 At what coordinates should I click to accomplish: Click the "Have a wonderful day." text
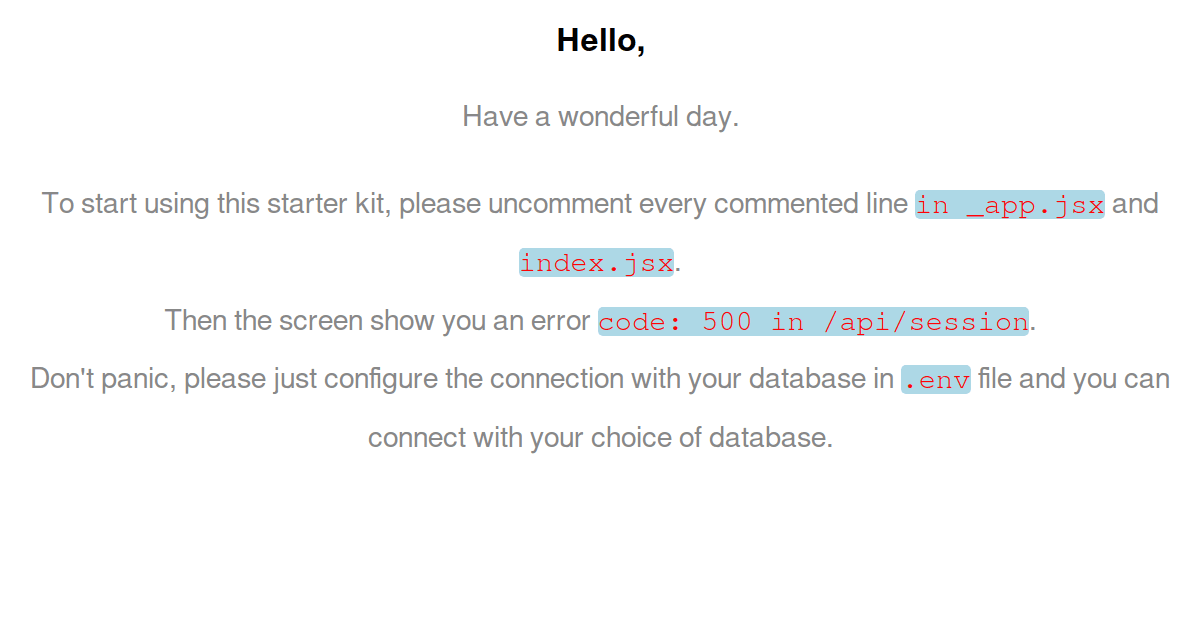click(600, 117)
